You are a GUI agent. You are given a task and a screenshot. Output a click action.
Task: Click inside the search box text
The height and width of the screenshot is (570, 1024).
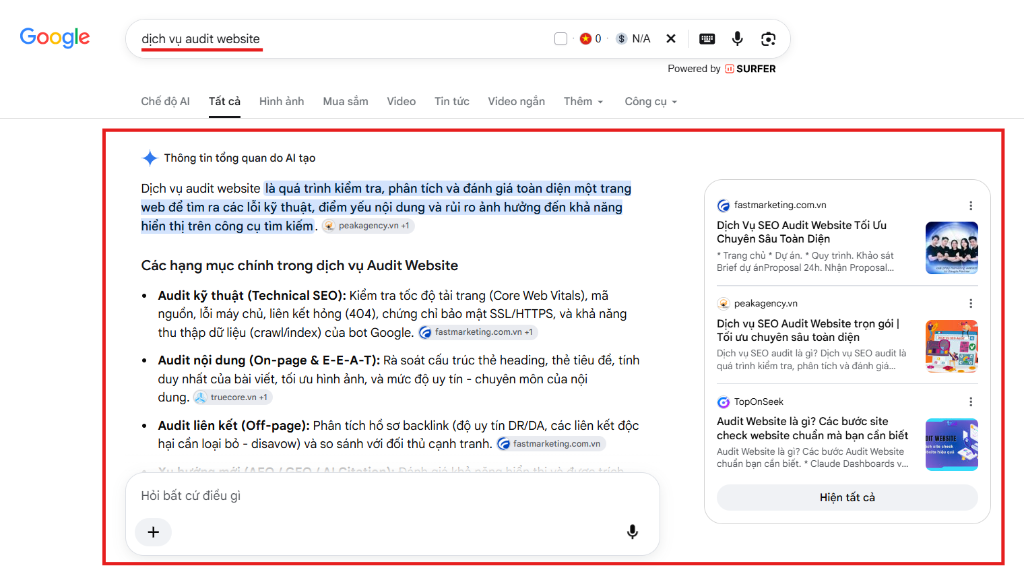[x=200, y=39]
